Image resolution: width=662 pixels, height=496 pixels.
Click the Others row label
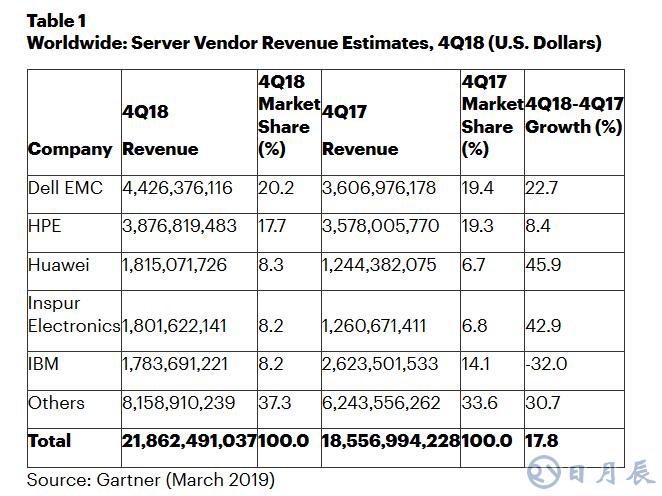(x=56, y=403)
